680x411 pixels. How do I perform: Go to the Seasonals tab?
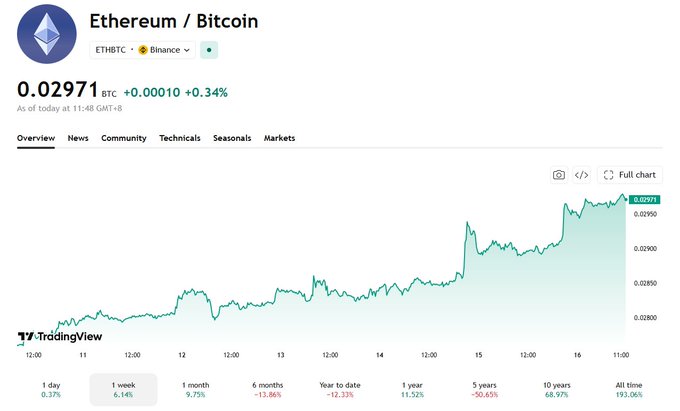point(232,138)
